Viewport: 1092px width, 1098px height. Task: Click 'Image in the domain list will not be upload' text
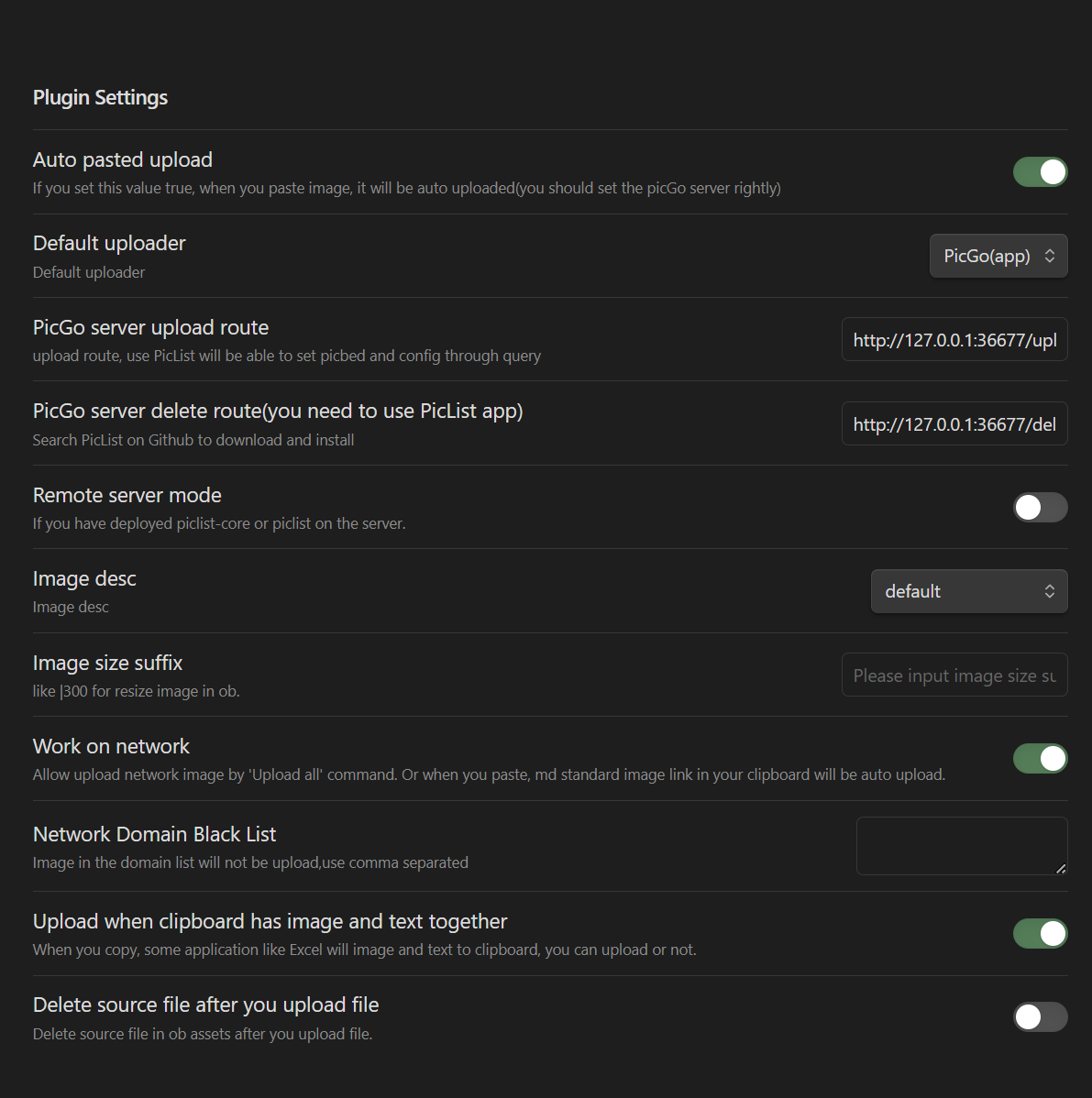pyautogui.click(x=250, y=862)
